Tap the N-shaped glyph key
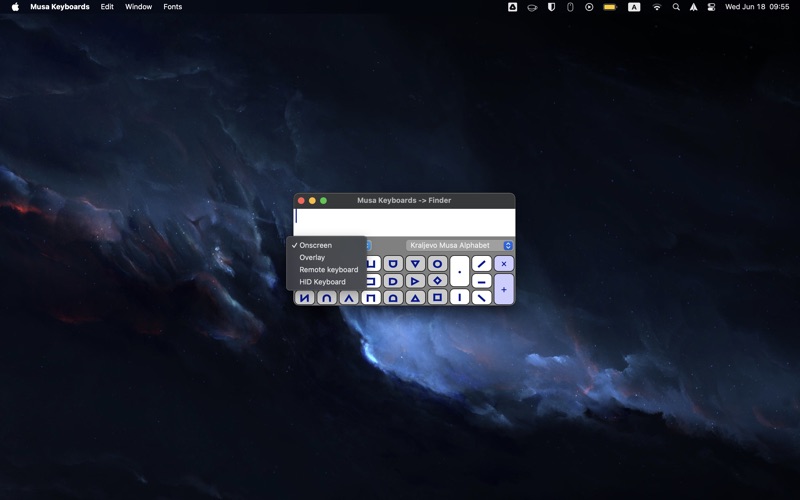Image resolution: width=800 pixels, height=500 pixels. point(305,297)
